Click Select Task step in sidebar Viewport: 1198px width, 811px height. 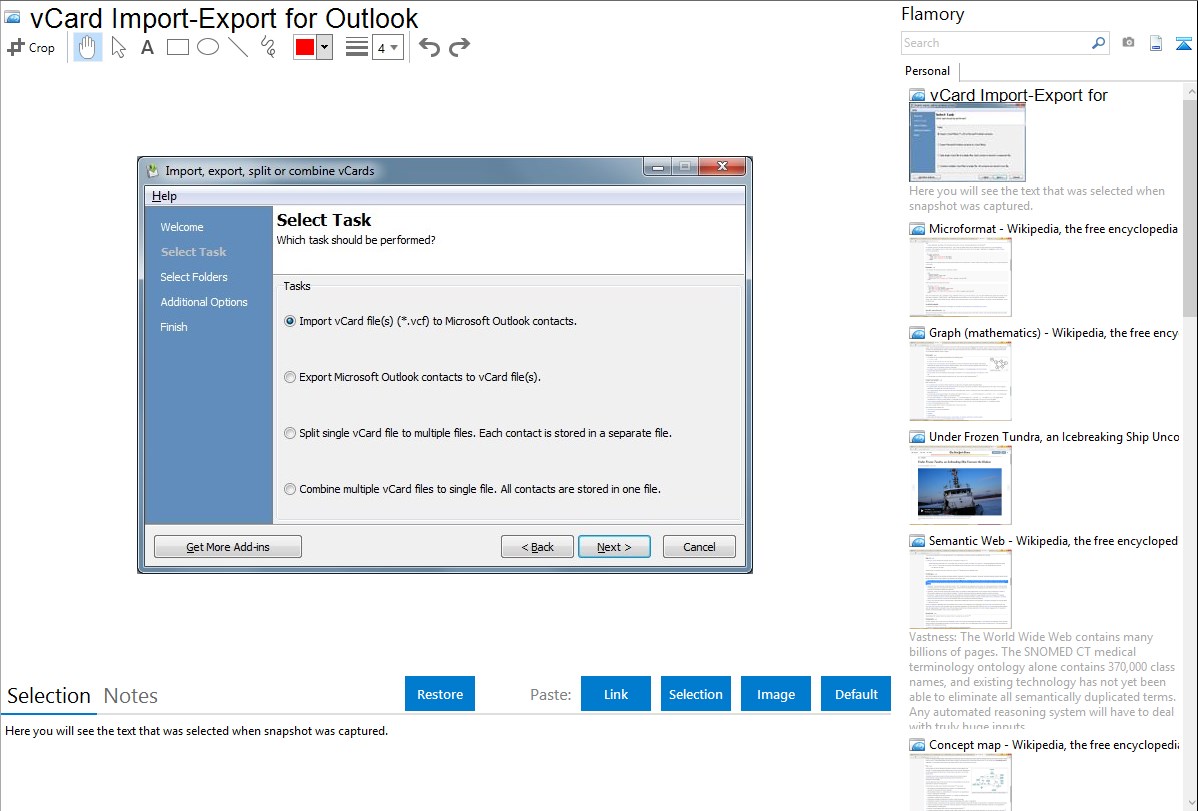(x=193, y=251)
